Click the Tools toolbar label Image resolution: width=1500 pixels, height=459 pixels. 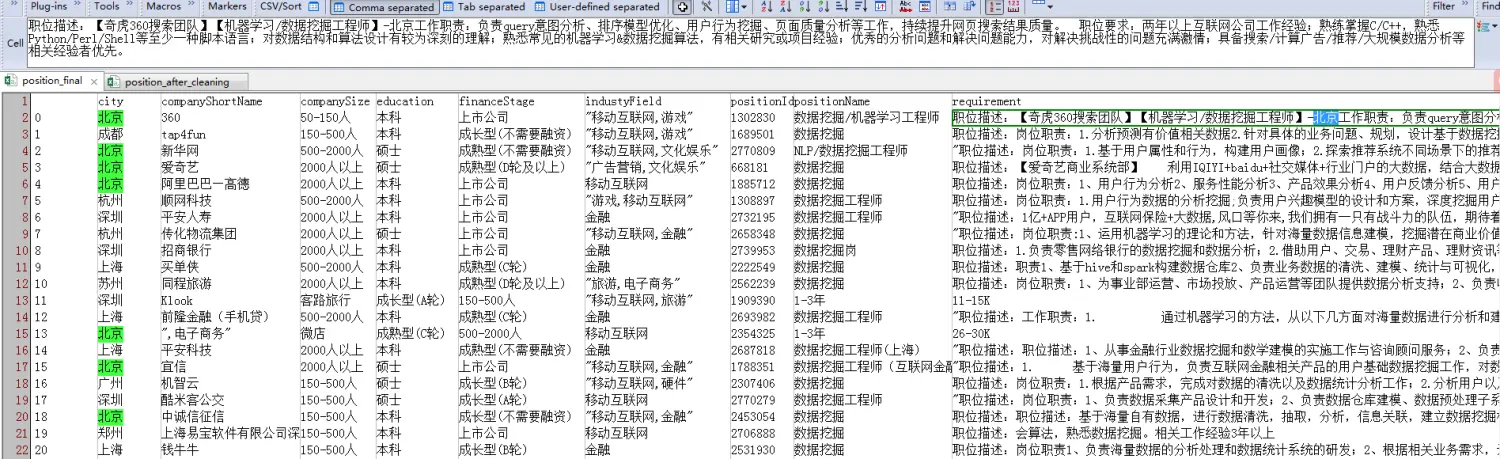[106, 6]
